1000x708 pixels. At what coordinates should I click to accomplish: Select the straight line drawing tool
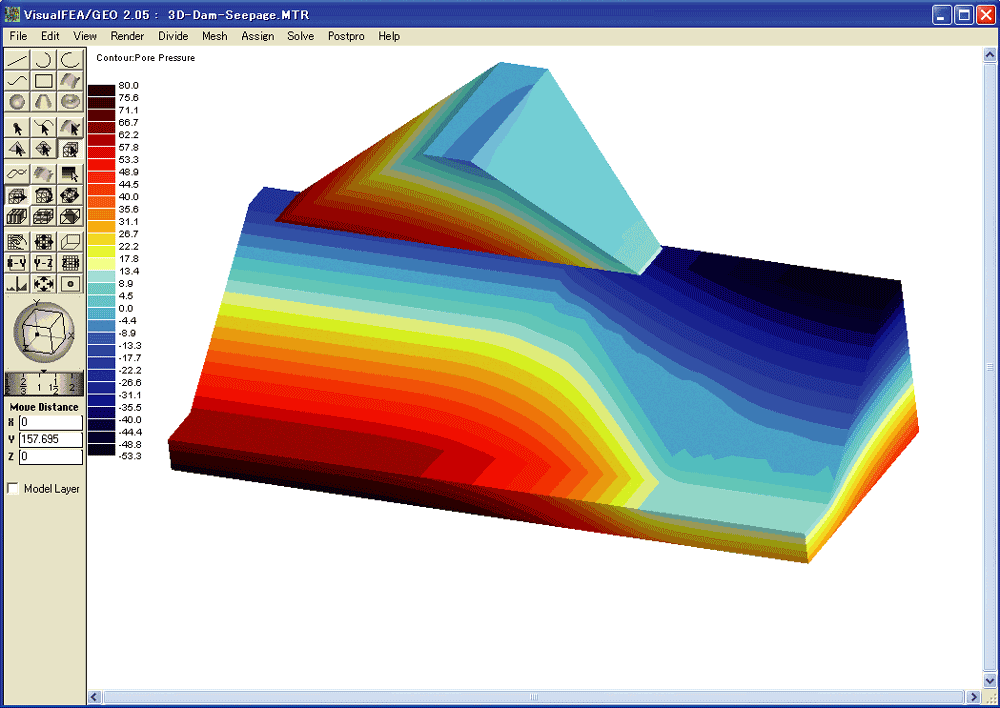(x=17, y=60)
